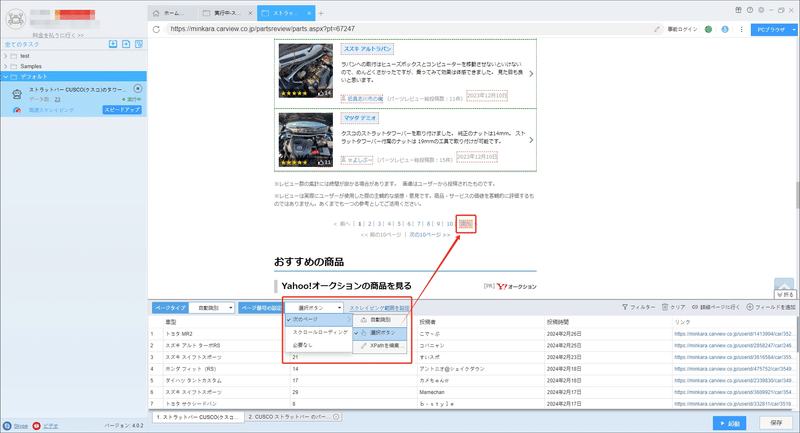This screenshot has height=433, width=800.
Task: Click the フィルター filter icon
Action: 625,307
